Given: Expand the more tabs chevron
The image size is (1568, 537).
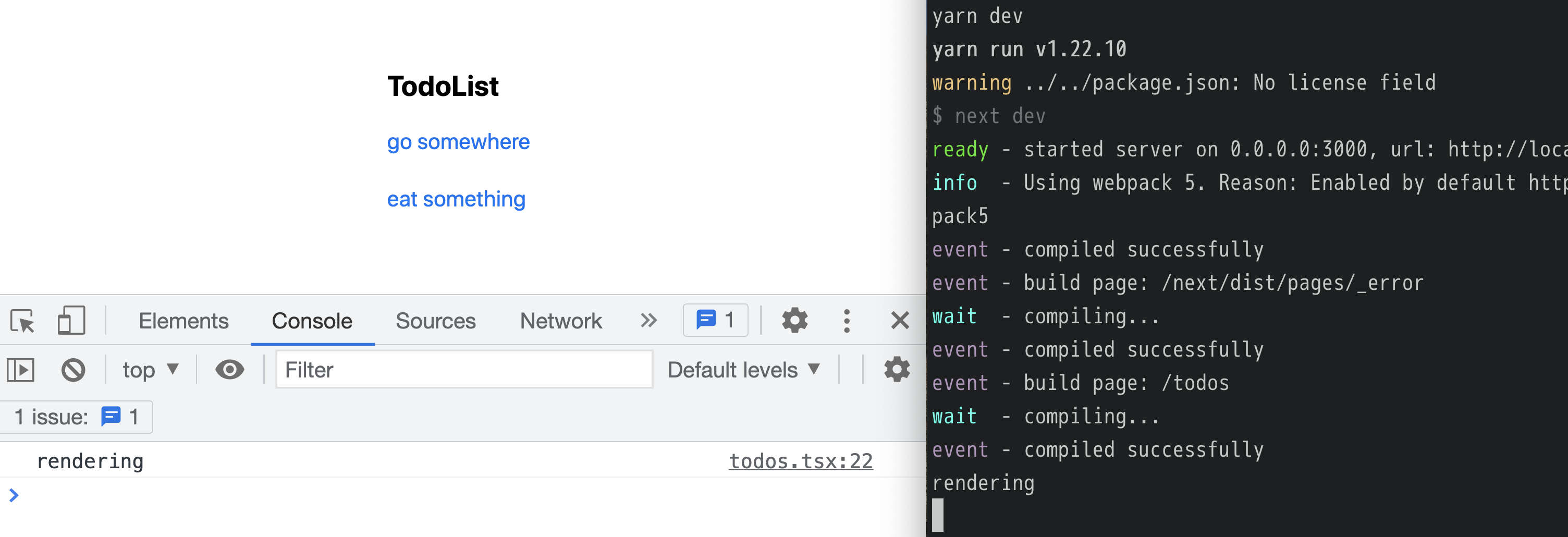Looking at the screenshot, I should (x=648, y=320).
